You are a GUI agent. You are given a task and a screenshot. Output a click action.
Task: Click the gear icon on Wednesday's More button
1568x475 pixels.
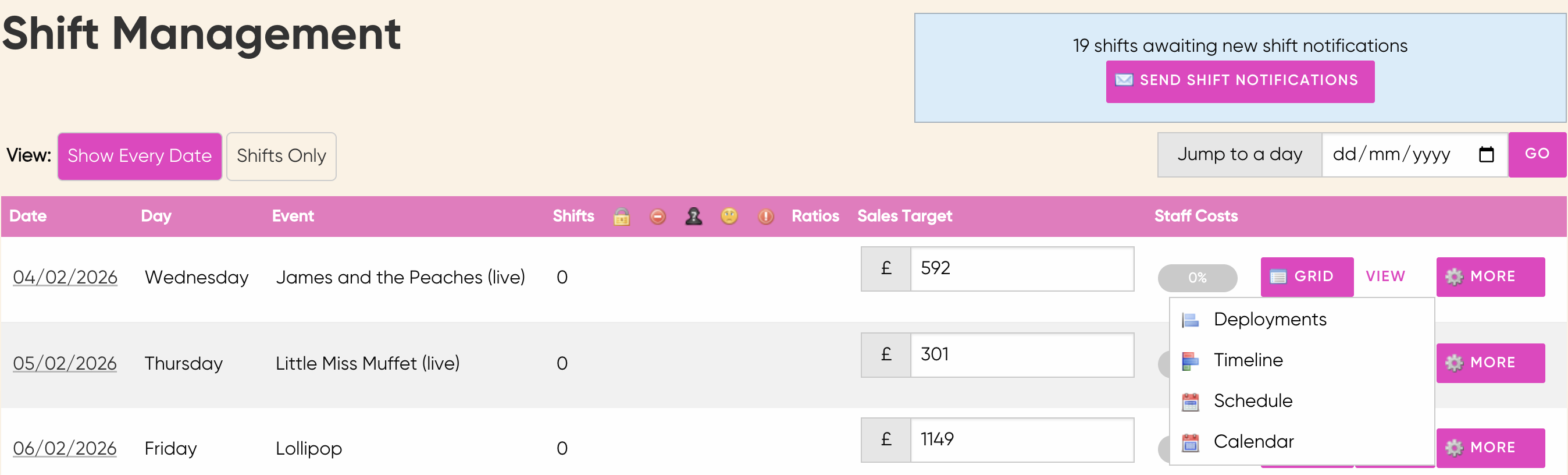1454,277
